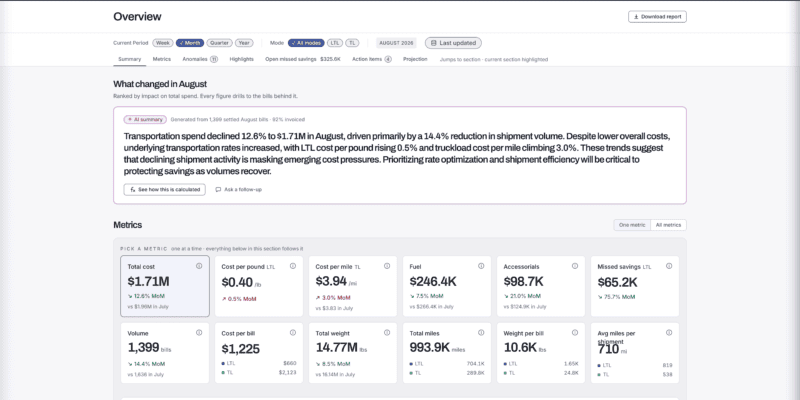Select the Weight per bill metric card

click(541, 353)
